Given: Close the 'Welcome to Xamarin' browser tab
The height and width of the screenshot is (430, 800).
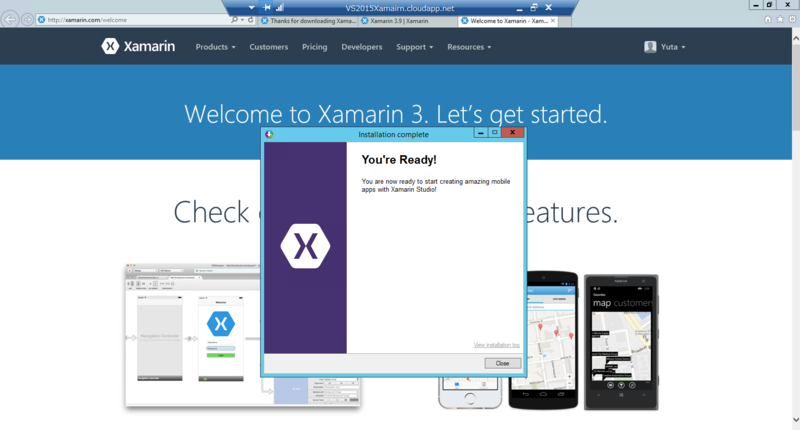Looking at the screenshot, I should (x=553, y=21).
